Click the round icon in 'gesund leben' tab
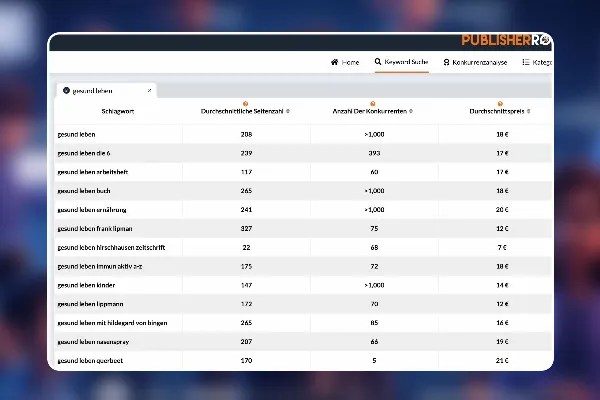This screenshot has height=400, width=600. (x=66, y=90)
